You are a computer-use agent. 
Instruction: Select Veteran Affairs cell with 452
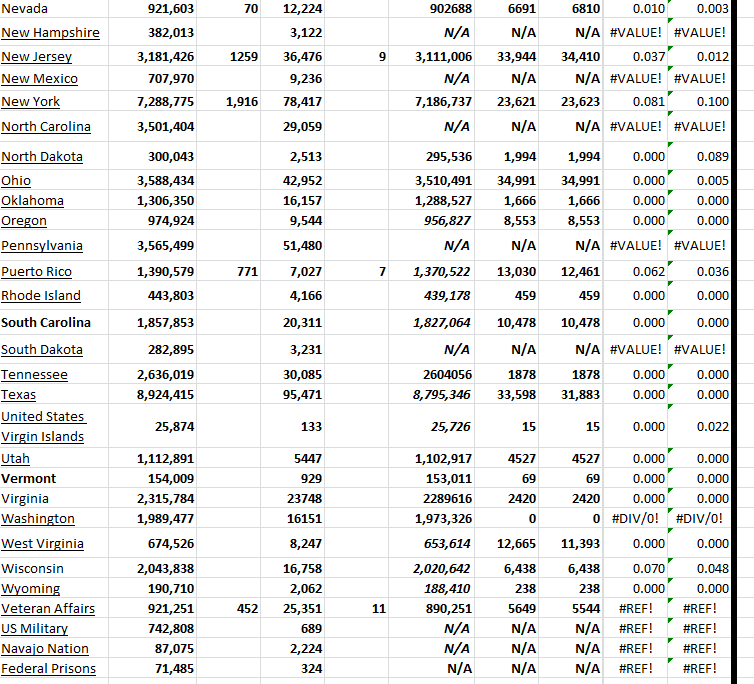(228, 609)
